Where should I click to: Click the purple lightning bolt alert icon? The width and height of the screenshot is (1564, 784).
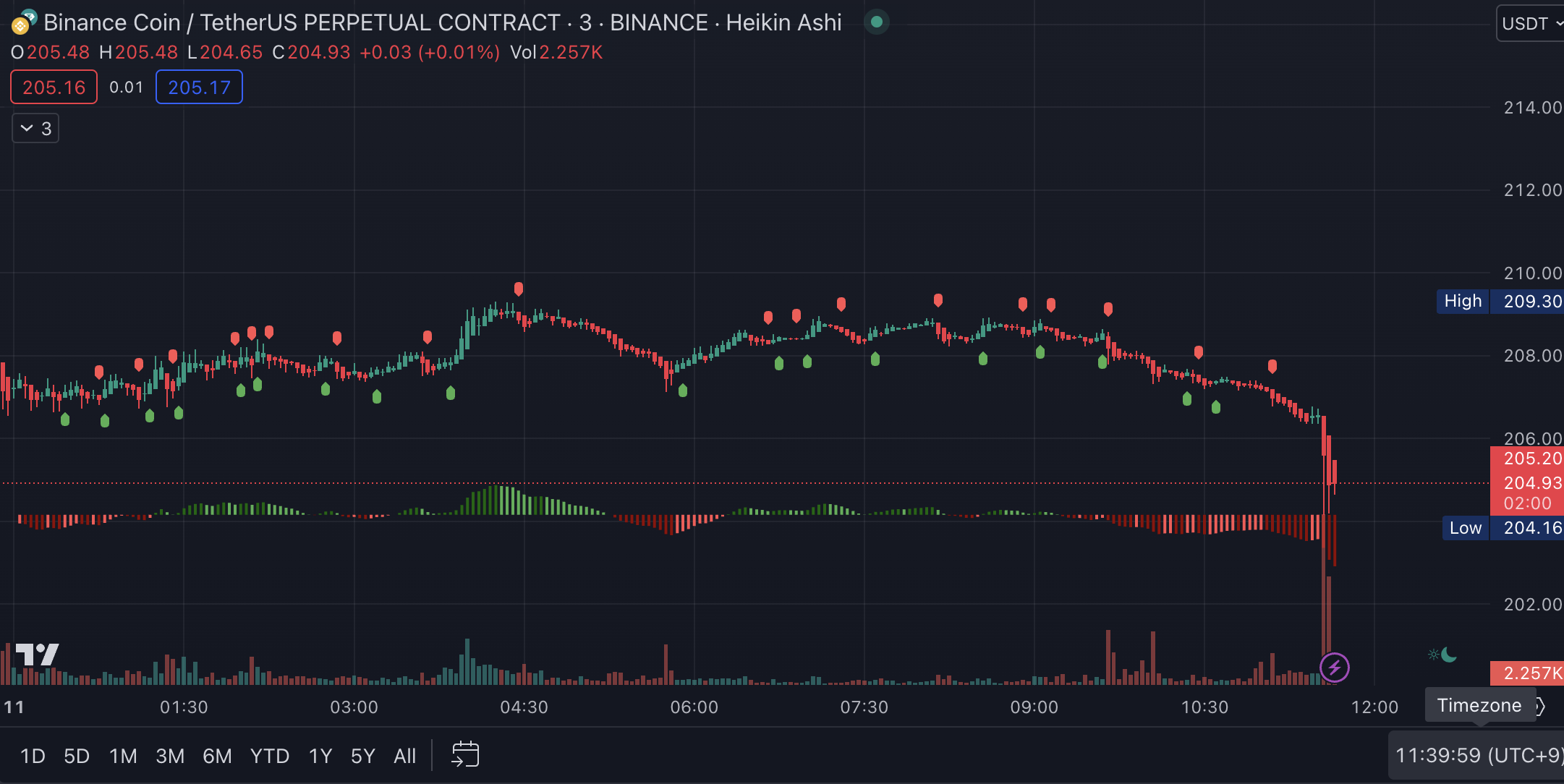[1334, 667]
